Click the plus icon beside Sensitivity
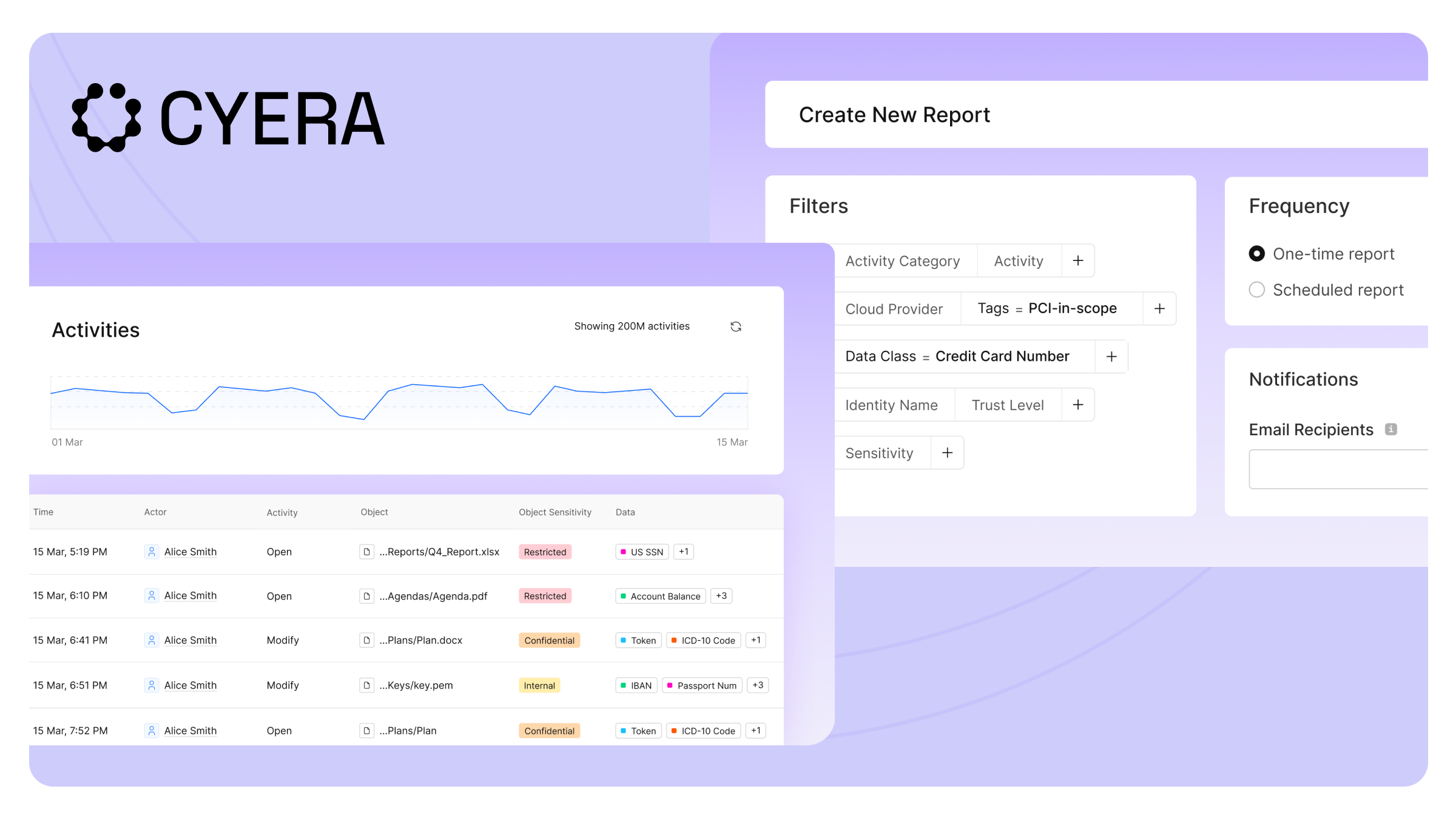Screen dimensions: 1456x820 click(947, 452)
